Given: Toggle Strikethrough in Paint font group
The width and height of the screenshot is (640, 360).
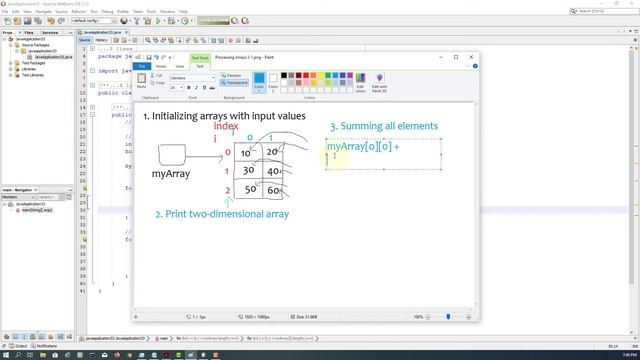Looking at the screenshot, I should [x=212, y=88].
